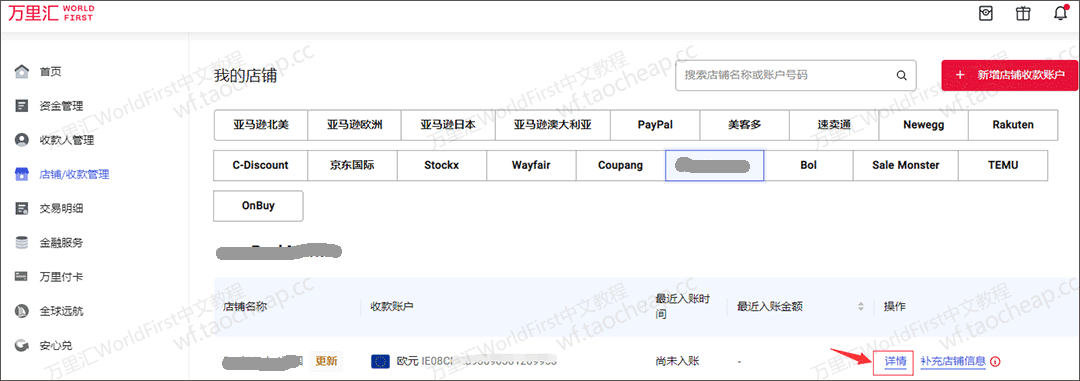This screenshot has height=381, width=1080.
Task: Select the OnBuy platform tab
Action: (258, 206)
